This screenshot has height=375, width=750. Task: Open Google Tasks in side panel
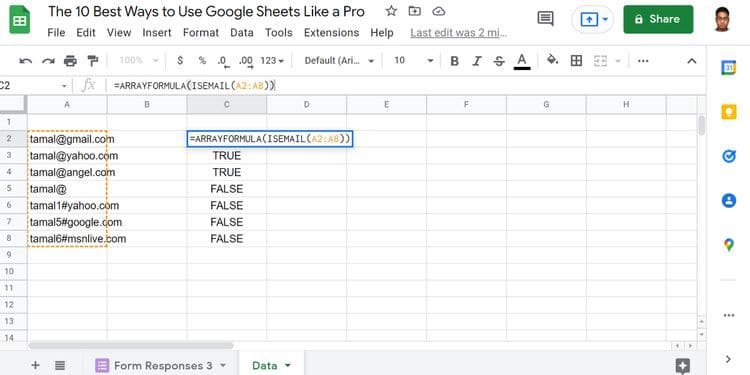pyautogui.click(x=728, y=156)
